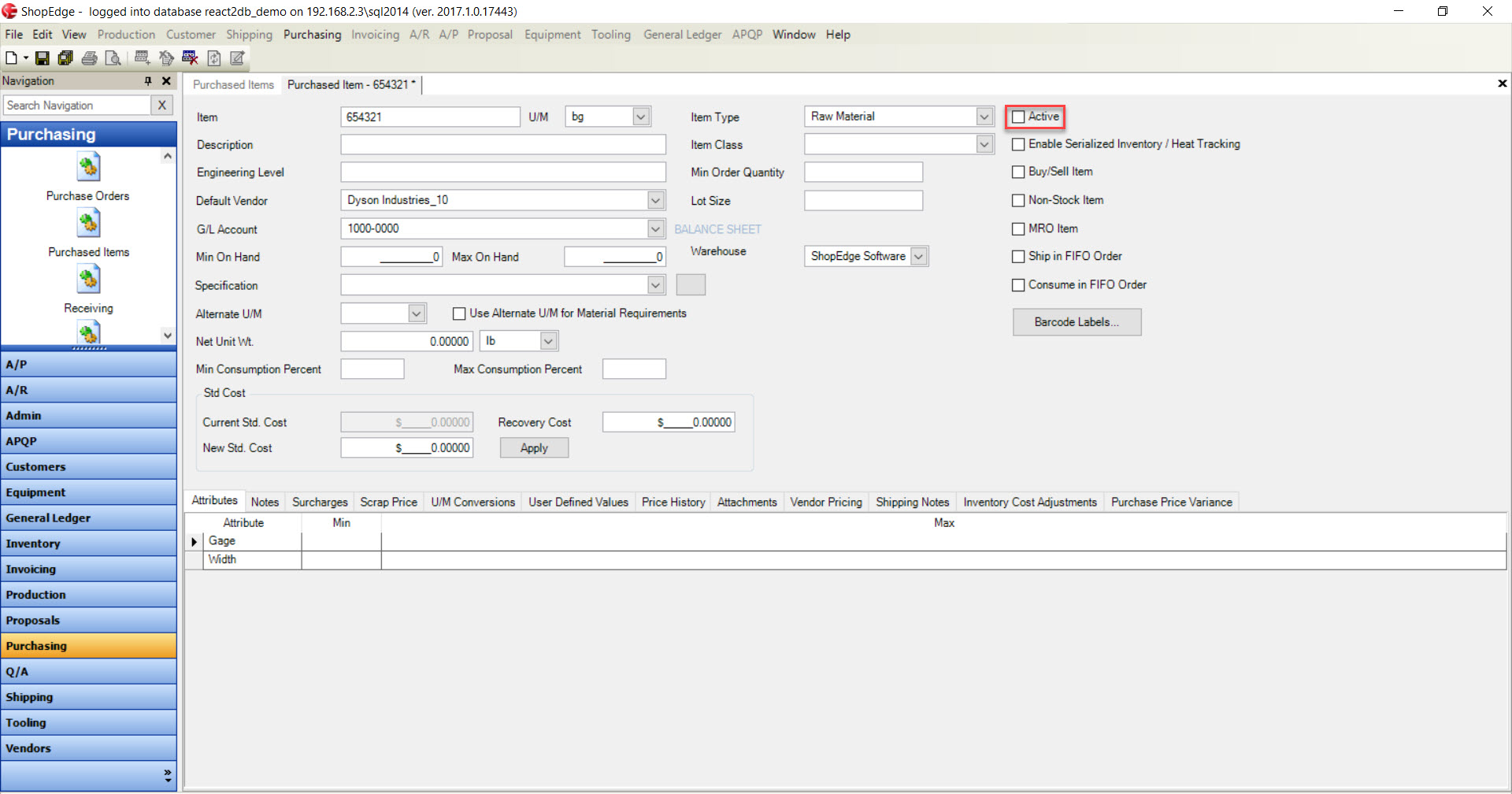Open the Q/A navigation section
Image resolution: width=1512 pixels, height=794 pixels.
(x=88, y=671)
